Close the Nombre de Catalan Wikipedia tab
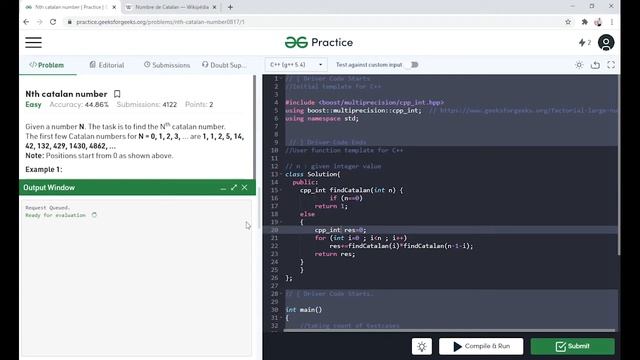The width and height of the screenshot is (640, 360). [x=215, y=7]
